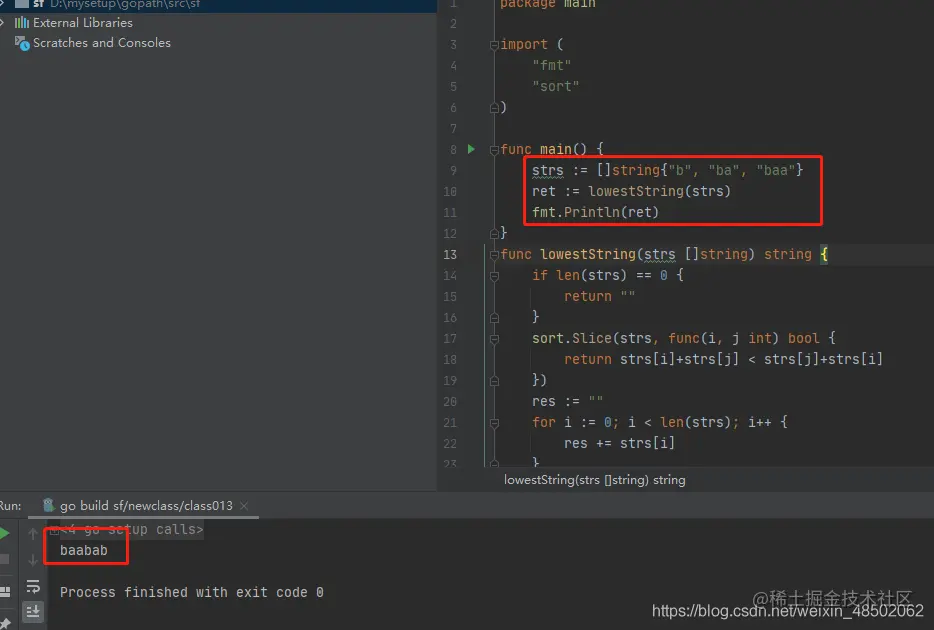Image resolution: width=934 pixels, height=630 pixels.
Task: Click 'func main()' declaration
Action: pos(544,149)
